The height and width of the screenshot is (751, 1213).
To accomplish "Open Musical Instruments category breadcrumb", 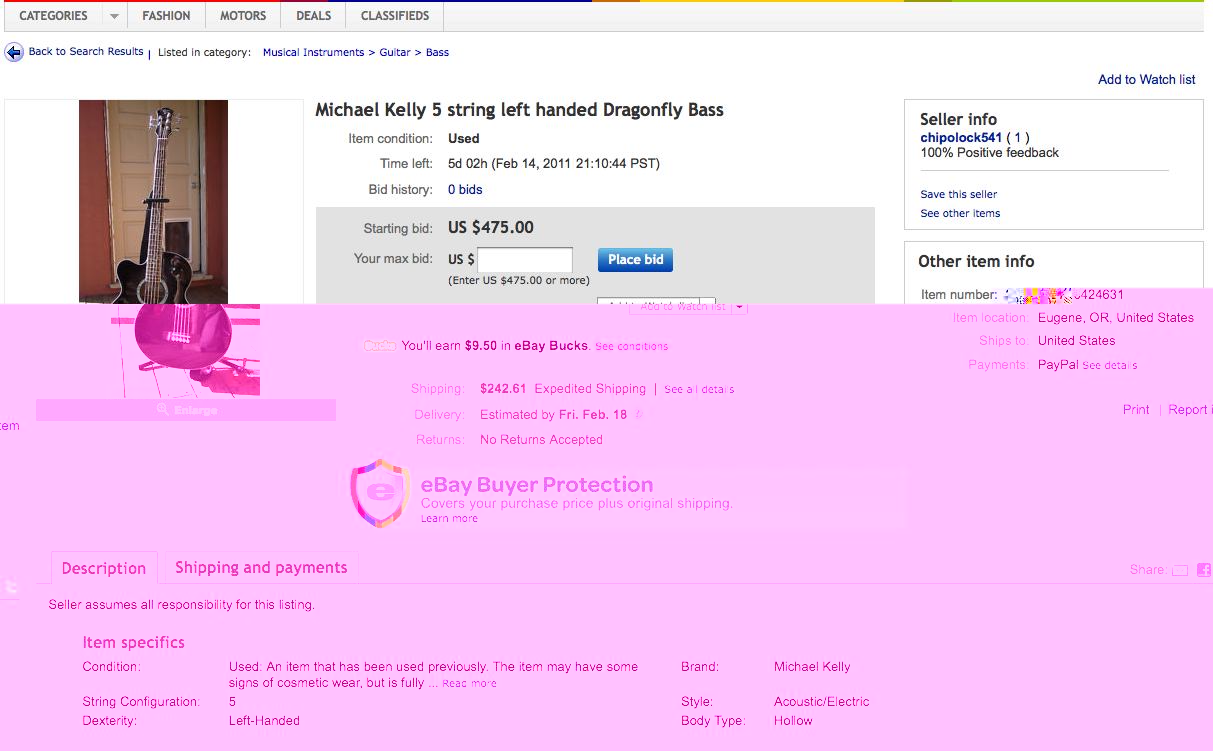I will [313, 52].
